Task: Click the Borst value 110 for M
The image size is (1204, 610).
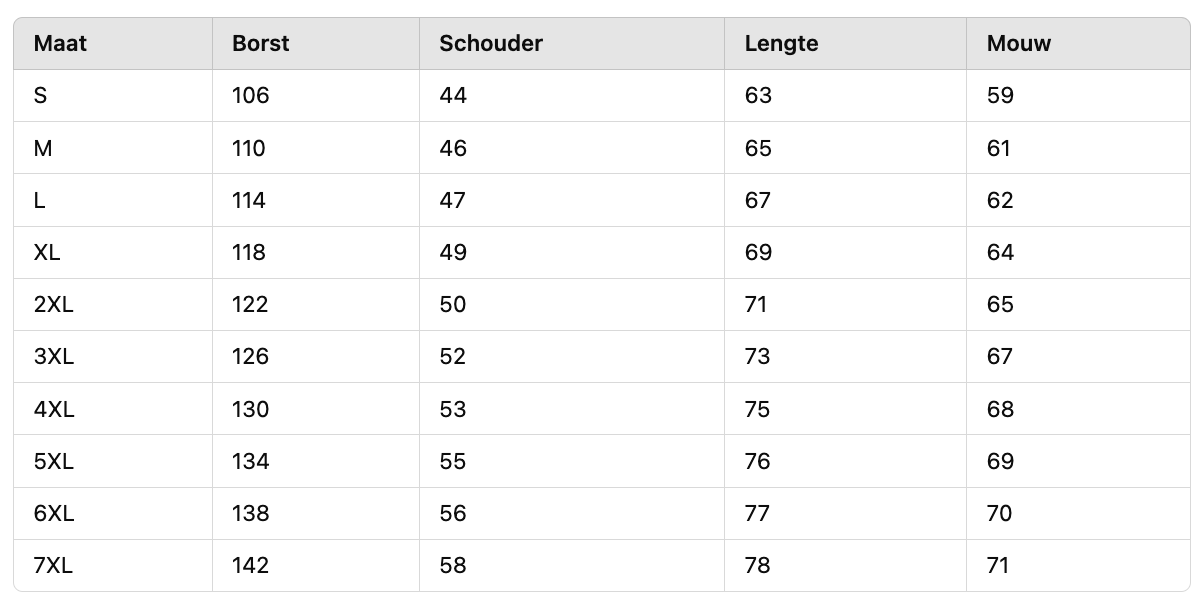Action: [x=249, y=149]
